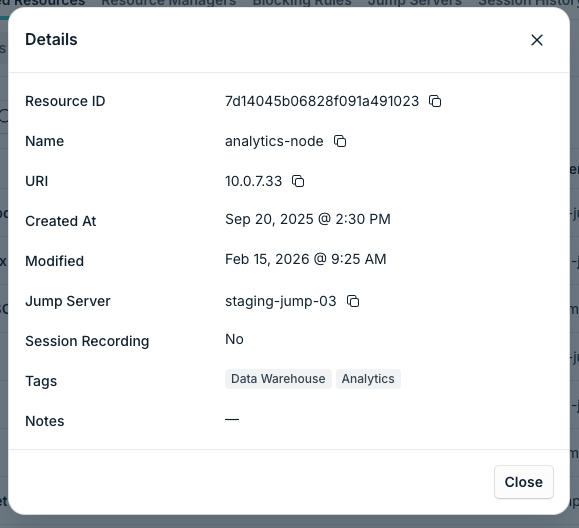Open the Resource Managers tab behind the dialog
Viewport: 579px width, 528px height.
click(169, 3)
